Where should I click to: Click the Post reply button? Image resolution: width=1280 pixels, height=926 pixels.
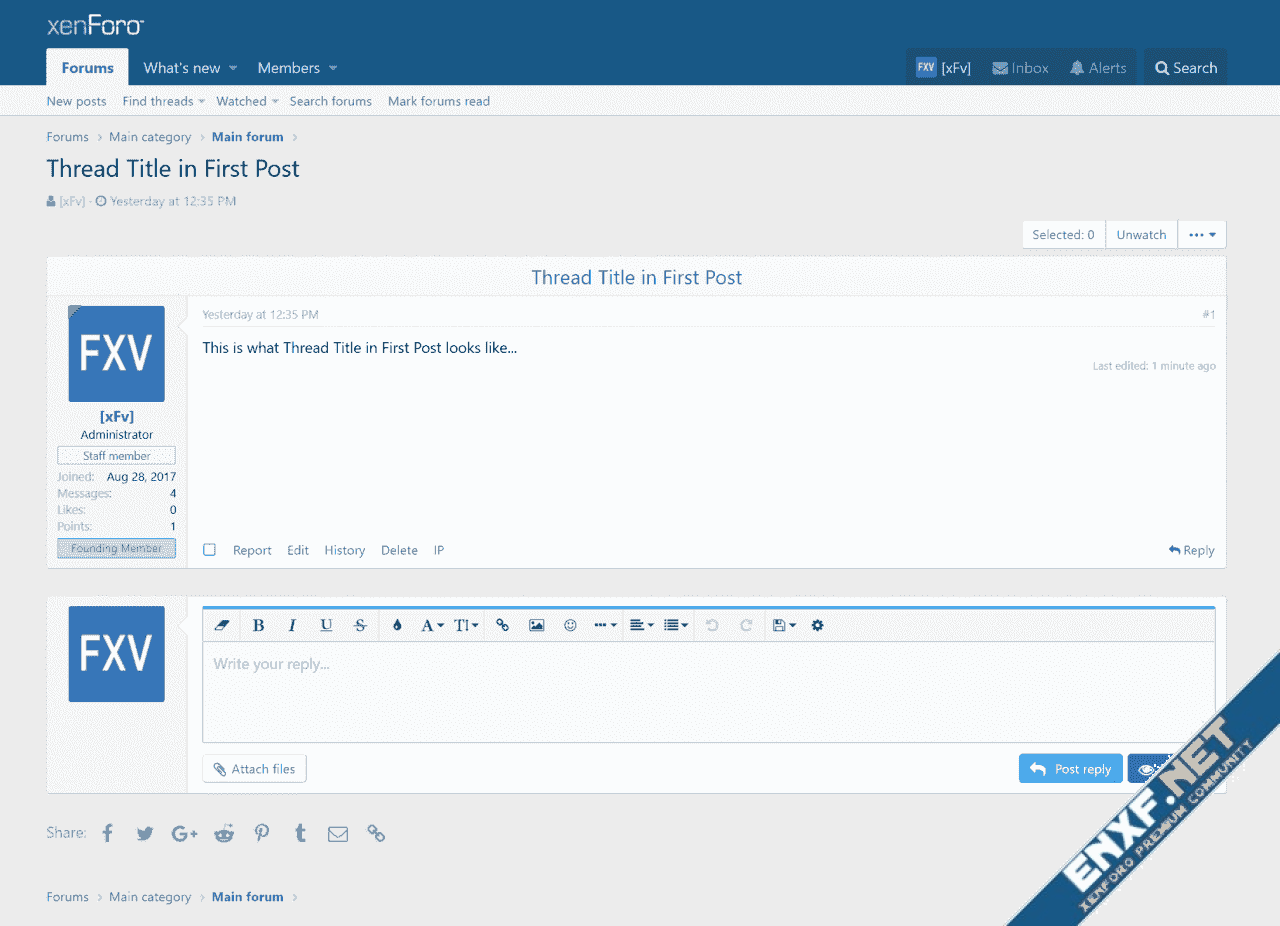click(1071, 769)
